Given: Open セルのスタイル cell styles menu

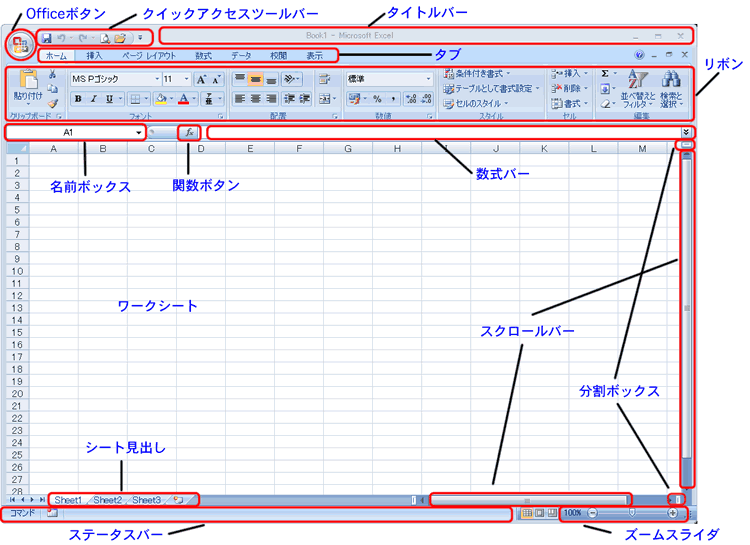Looking at the screenshot, I should (x=475, y=103).
